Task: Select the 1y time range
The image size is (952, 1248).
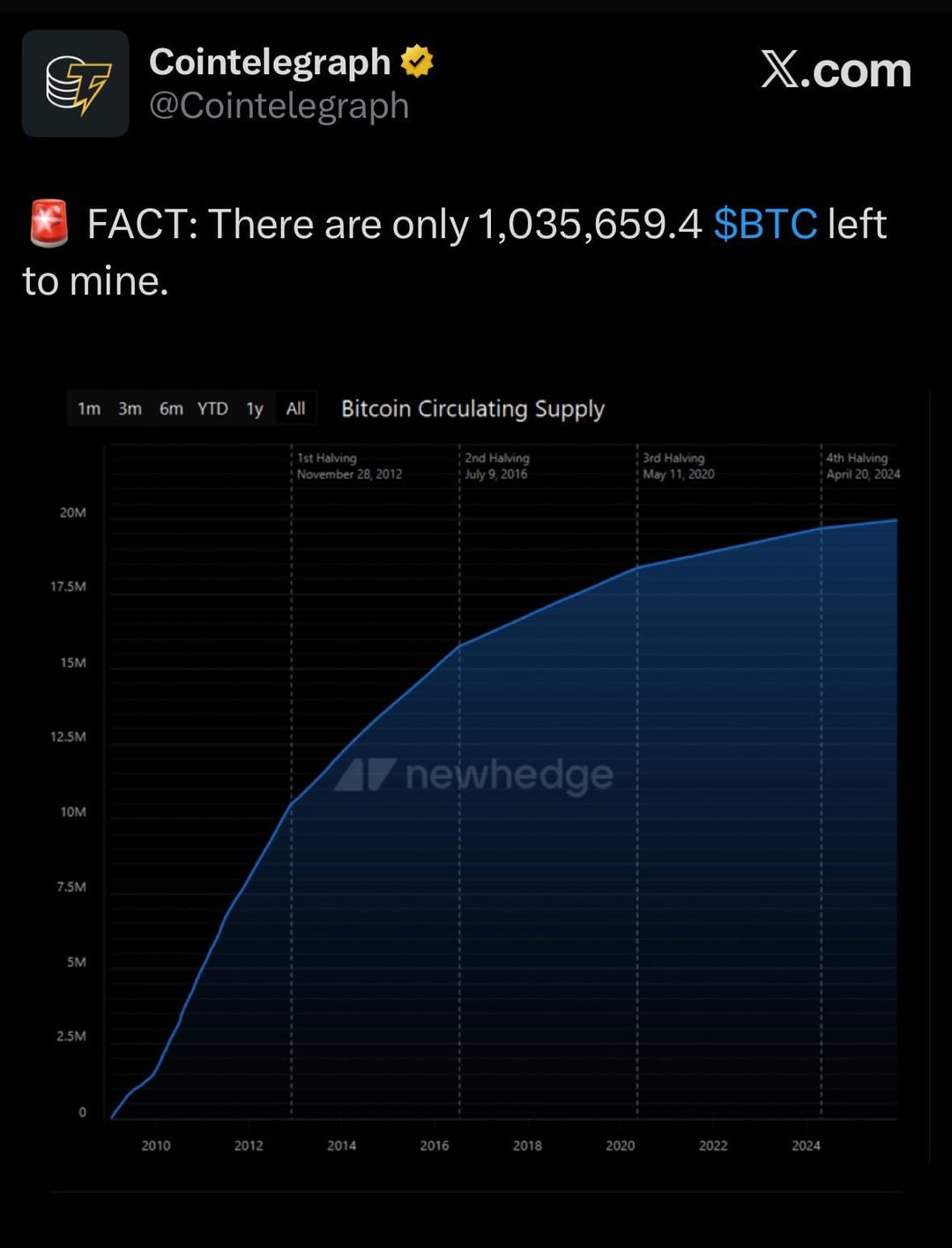Action: [255, 409]
